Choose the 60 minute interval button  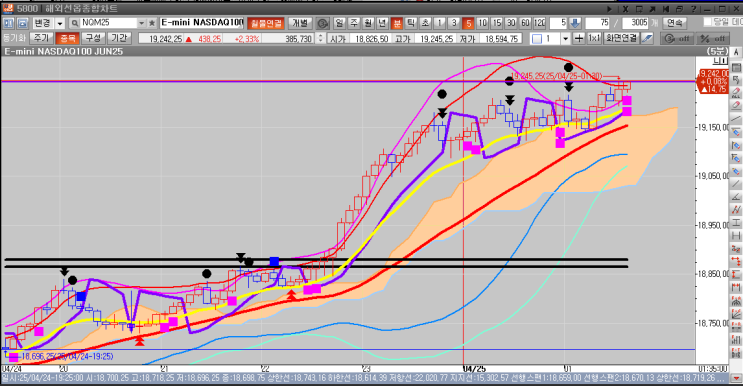coord(525,23)
